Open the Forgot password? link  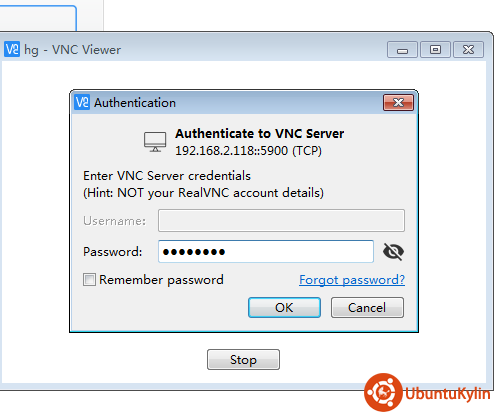(352, 280)
